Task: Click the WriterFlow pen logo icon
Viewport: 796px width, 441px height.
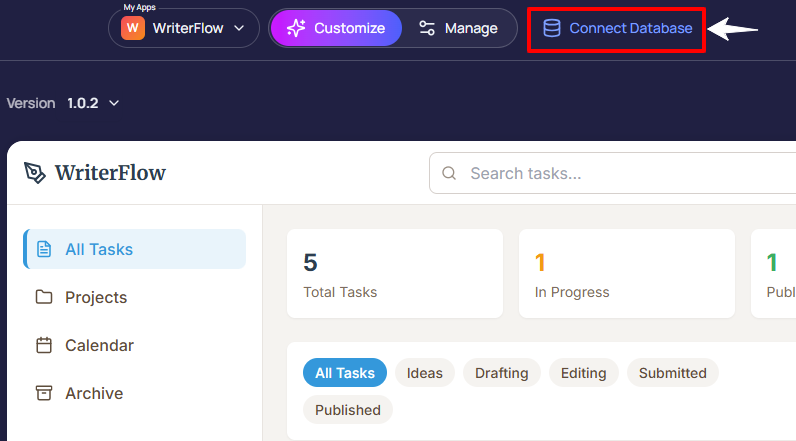Action: [x=35, y=173]
